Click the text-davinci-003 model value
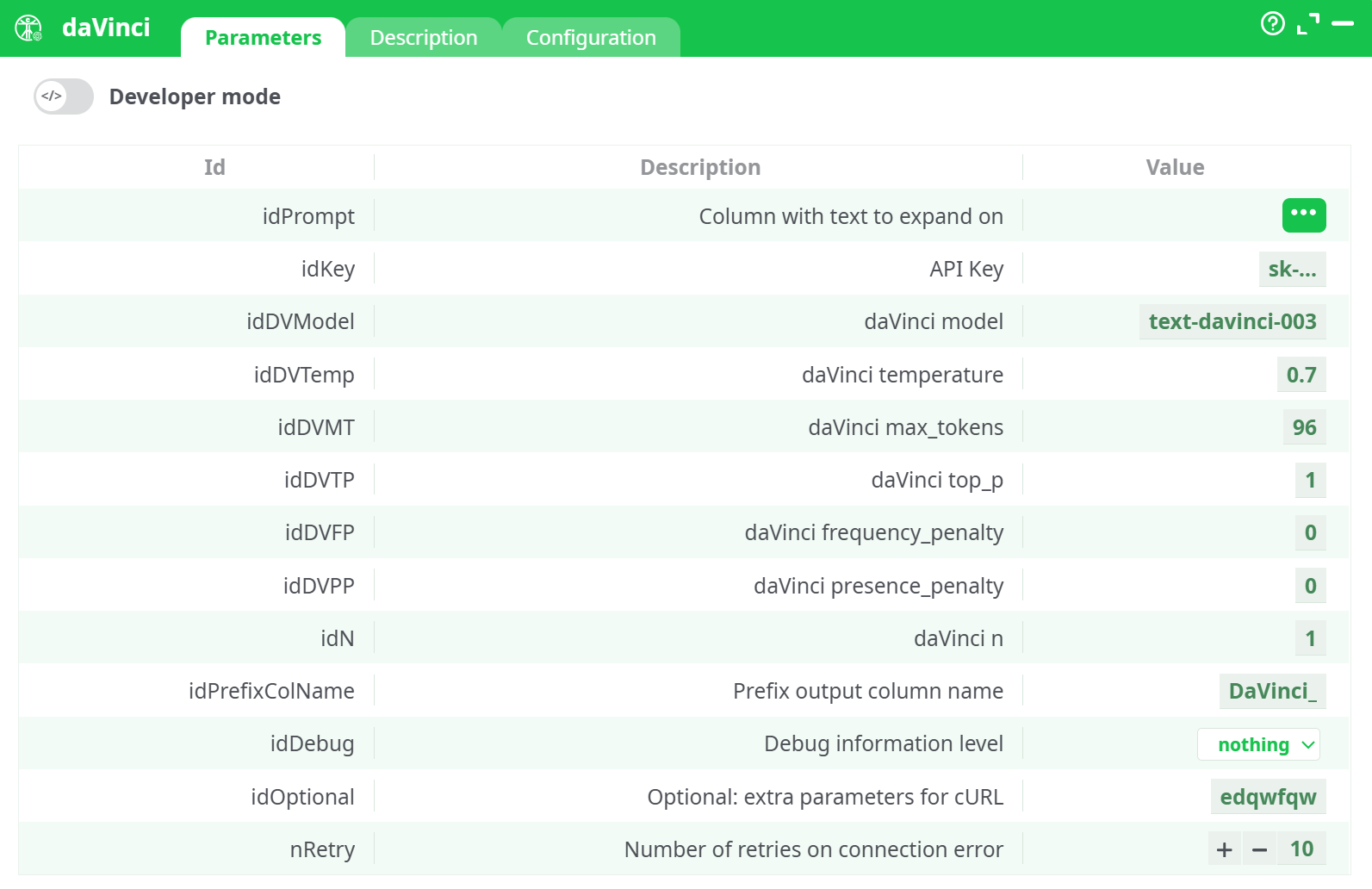The image size is (1372, 889). point(1232,321)
